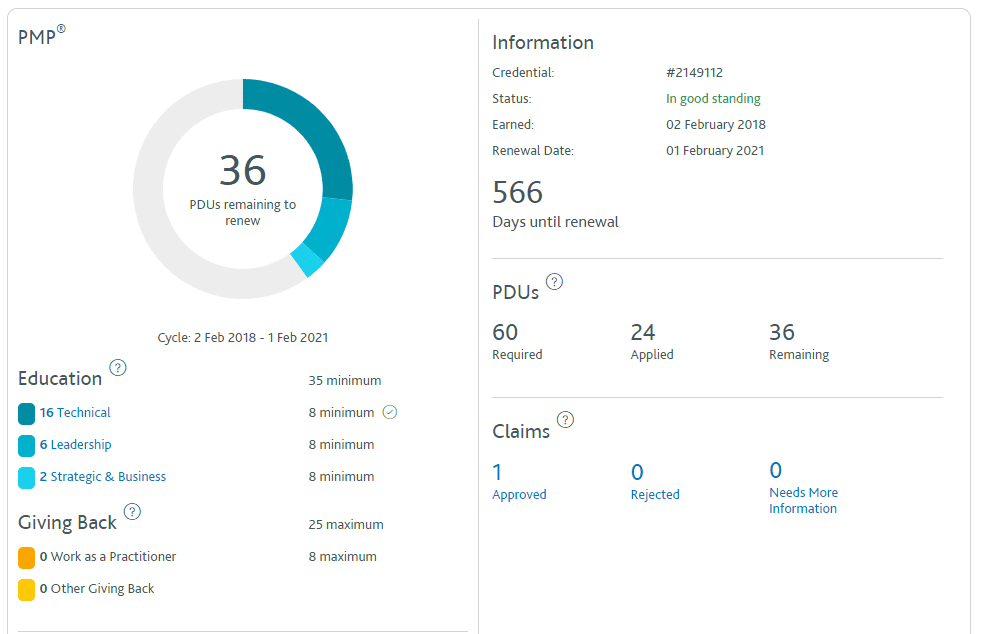Click the earned date 02 February 2018
Image resolution: width=982 pixels, height=634 pixels.
[716, 125]
